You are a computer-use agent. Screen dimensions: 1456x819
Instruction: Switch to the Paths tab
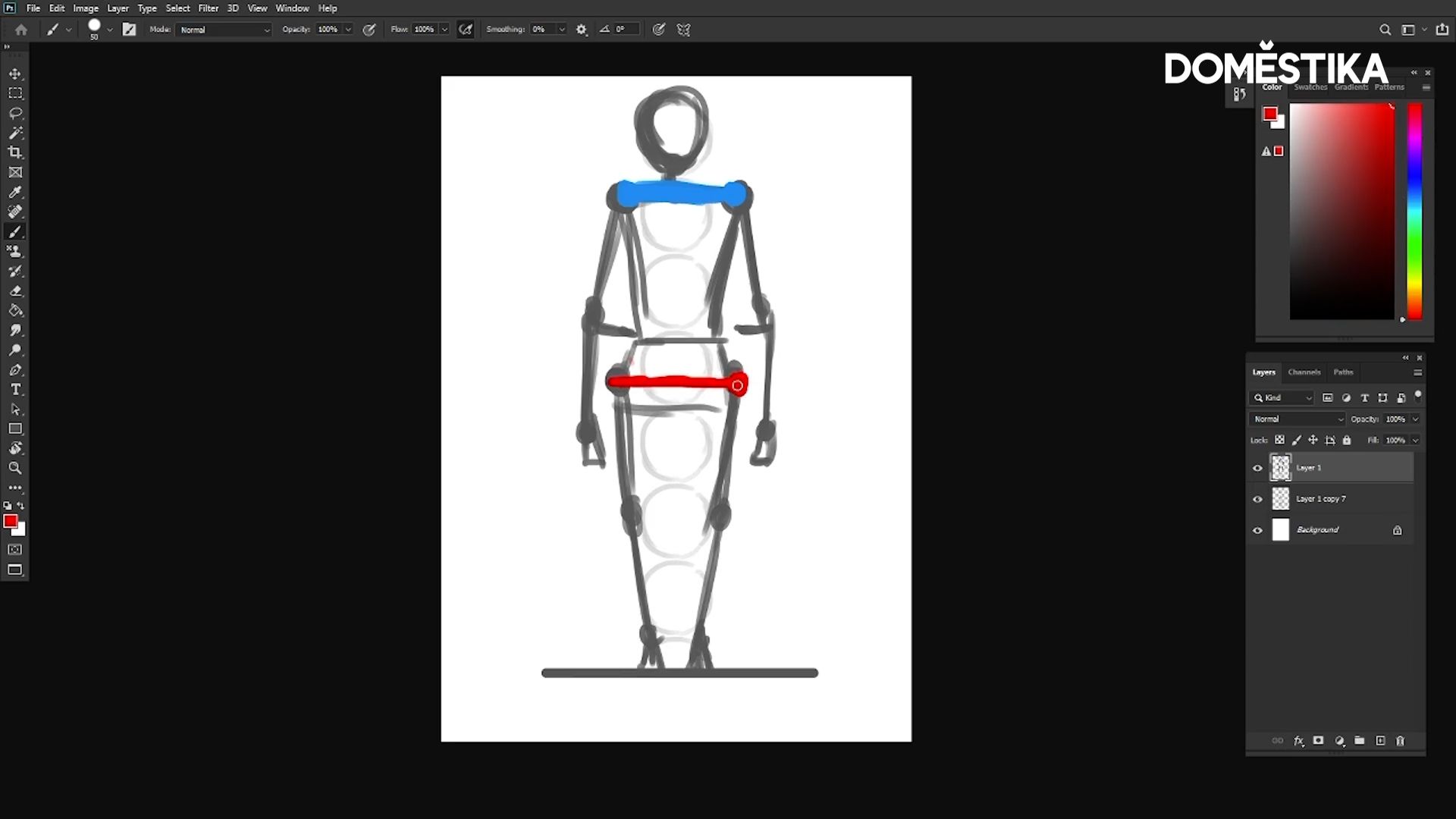pyautogui.click(x=1343, y=372)
